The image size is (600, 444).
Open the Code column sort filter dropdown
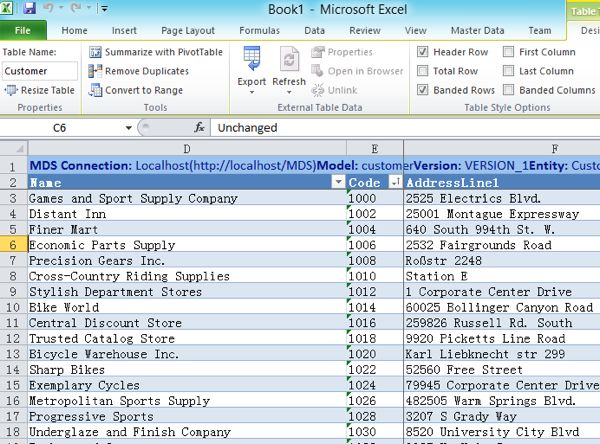pyautogui.click(x=395, y=182)
